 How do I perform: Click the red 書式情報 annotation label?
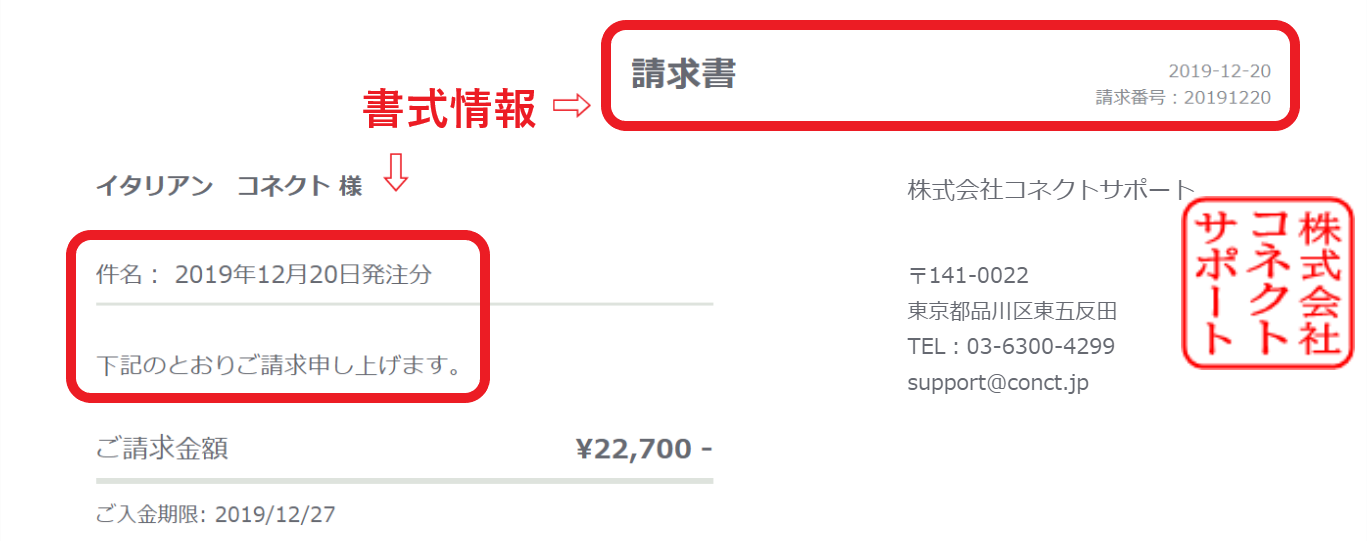click(449, 110)
